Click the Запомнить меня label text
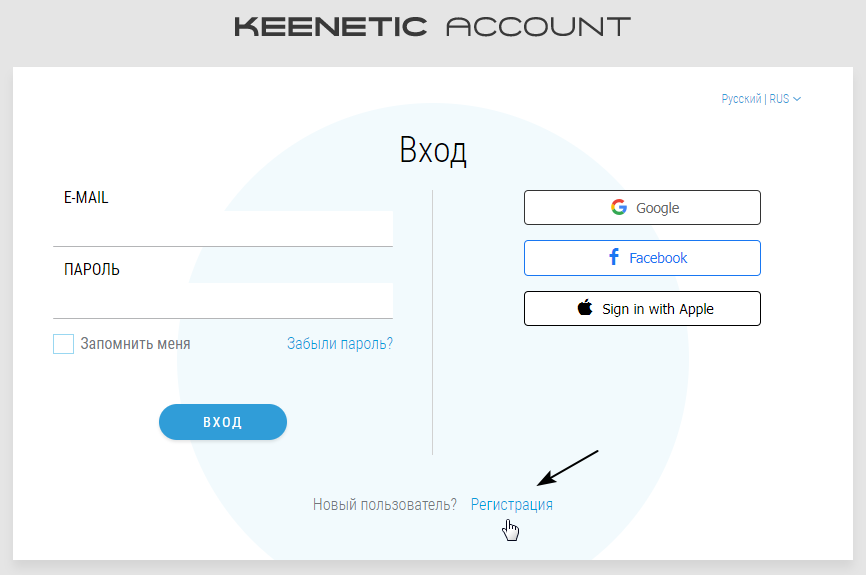This screenshot has height=575, width=866. click(135, 344)
